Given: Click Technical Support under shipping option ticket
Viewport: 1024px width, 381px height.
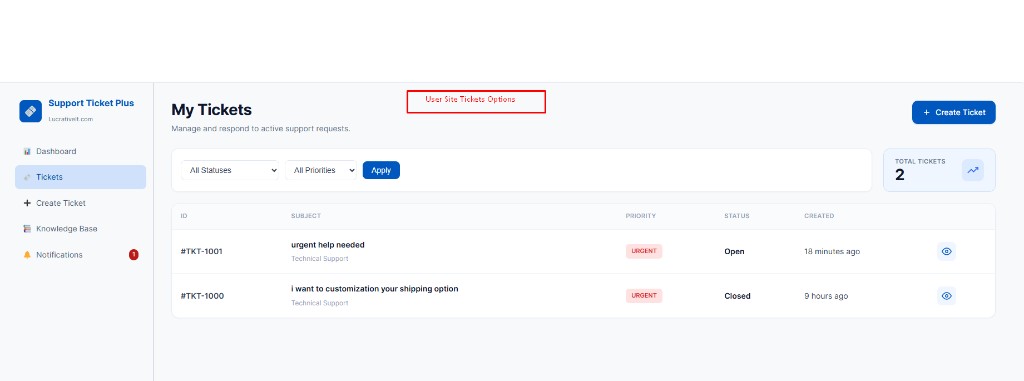Looking at the screenshot, I should click(320, 303).
